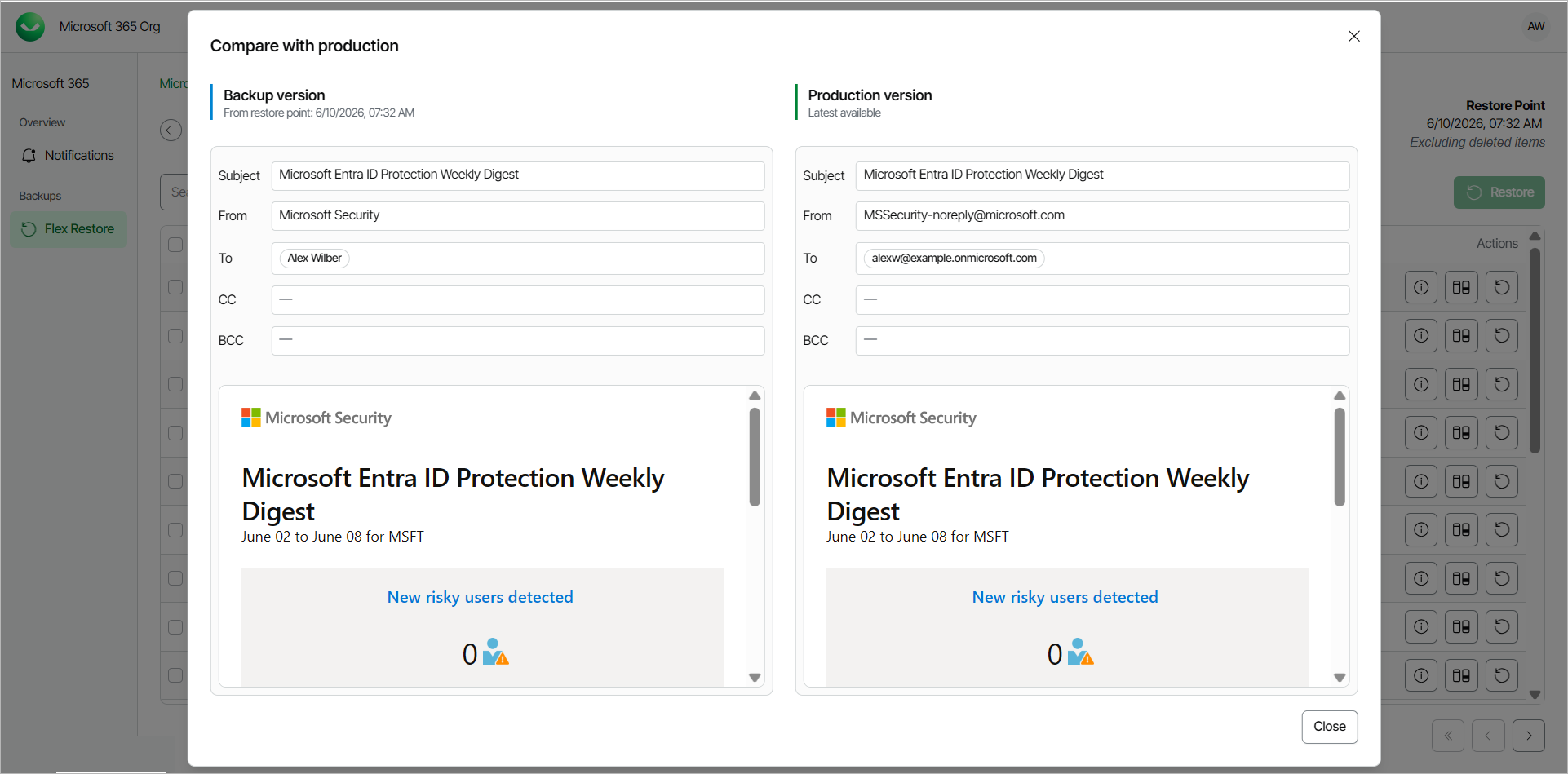Go to the previous page in pagination
Screen dimensions: 1568x774
(1487, 736)
